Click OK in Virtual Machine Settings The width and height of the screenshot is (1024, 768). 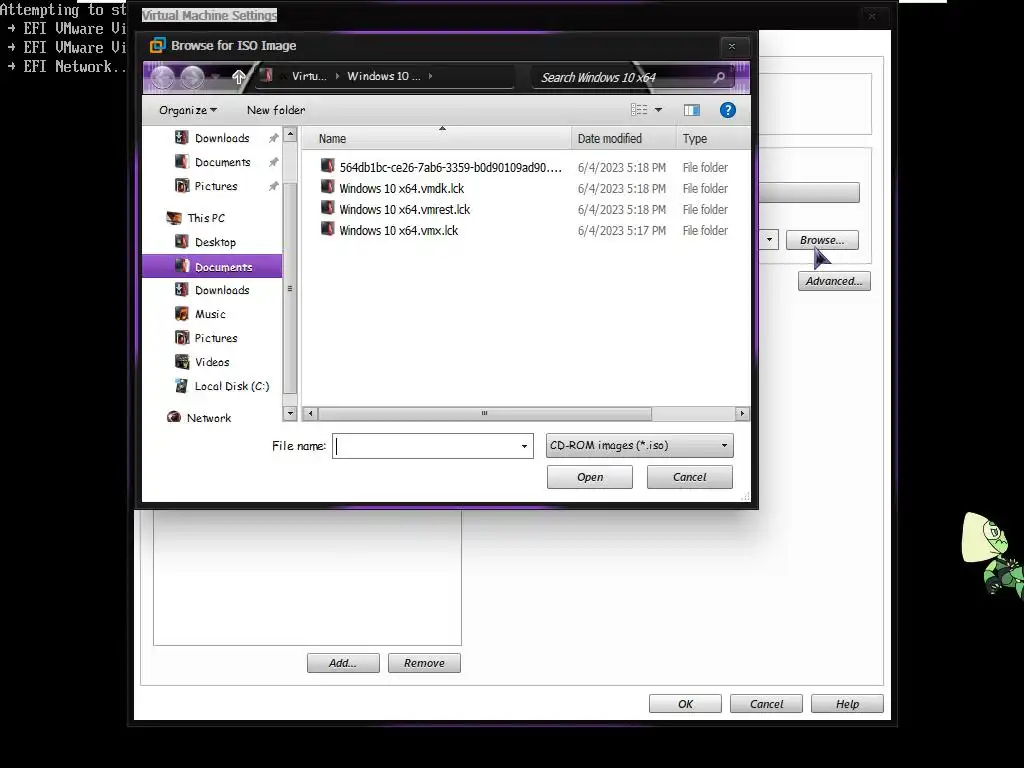click(x=685, y=704)
